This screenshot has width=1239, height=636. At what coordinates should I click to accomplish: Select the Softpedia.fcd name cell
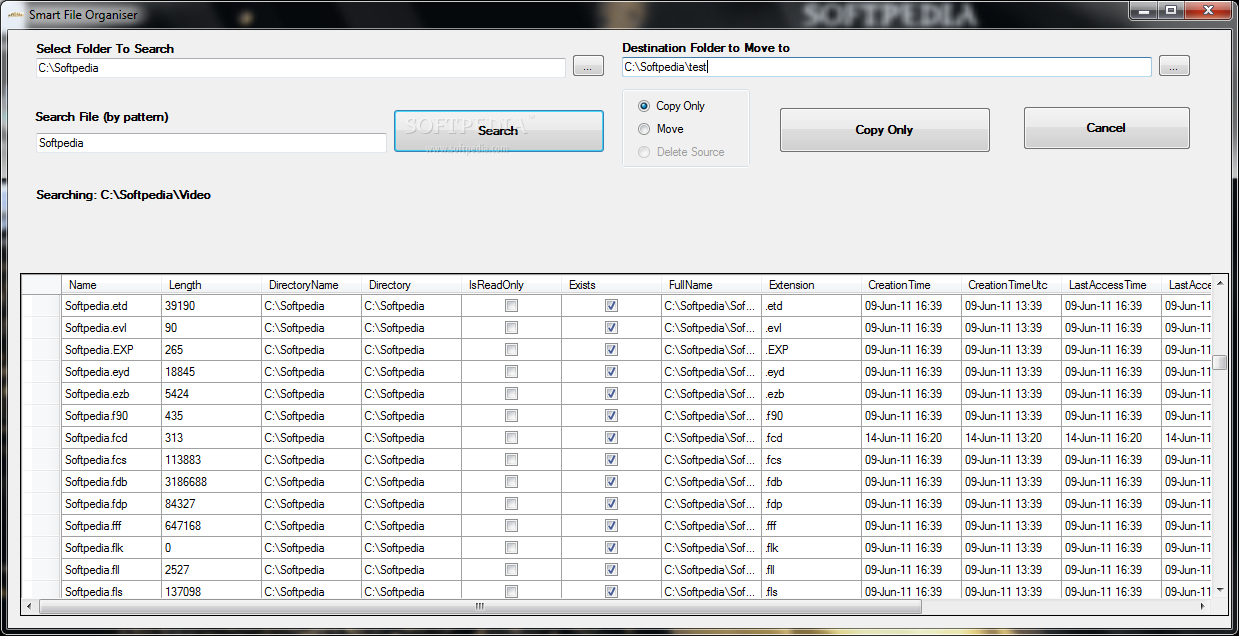tap(111, 438)
